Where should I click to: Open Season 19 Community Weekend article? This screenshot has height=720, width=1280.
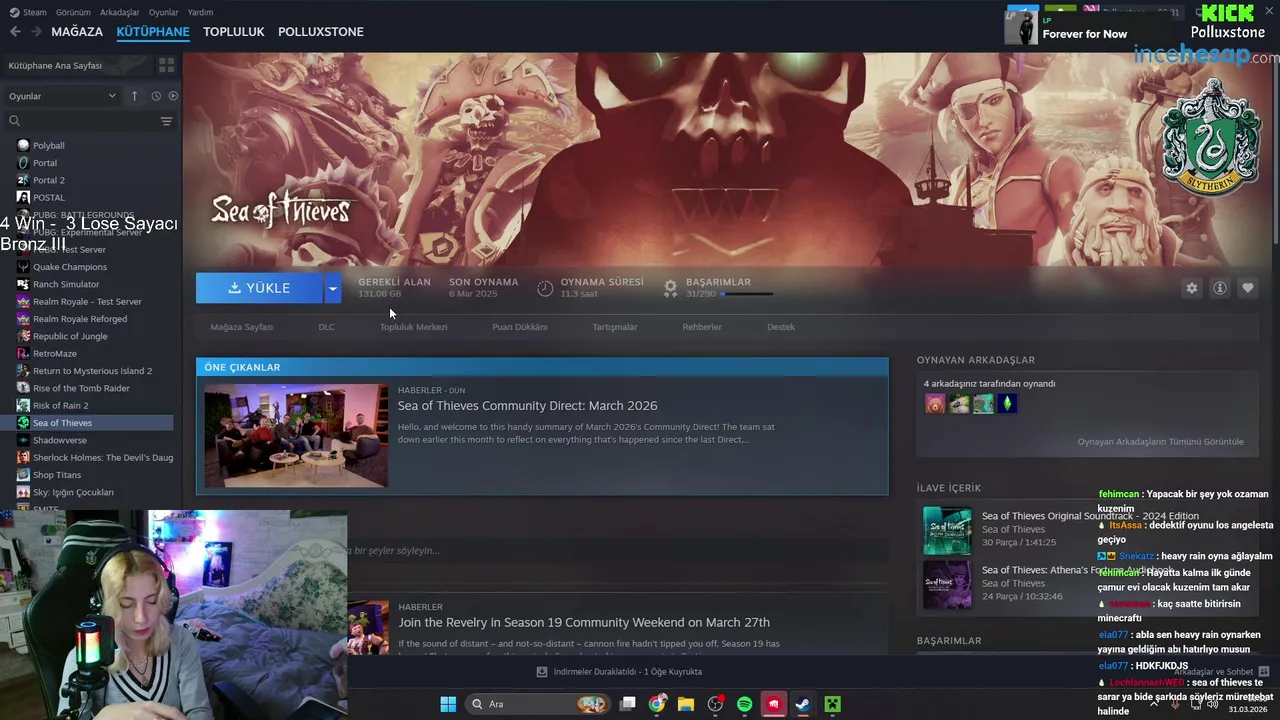pos(584,622)
